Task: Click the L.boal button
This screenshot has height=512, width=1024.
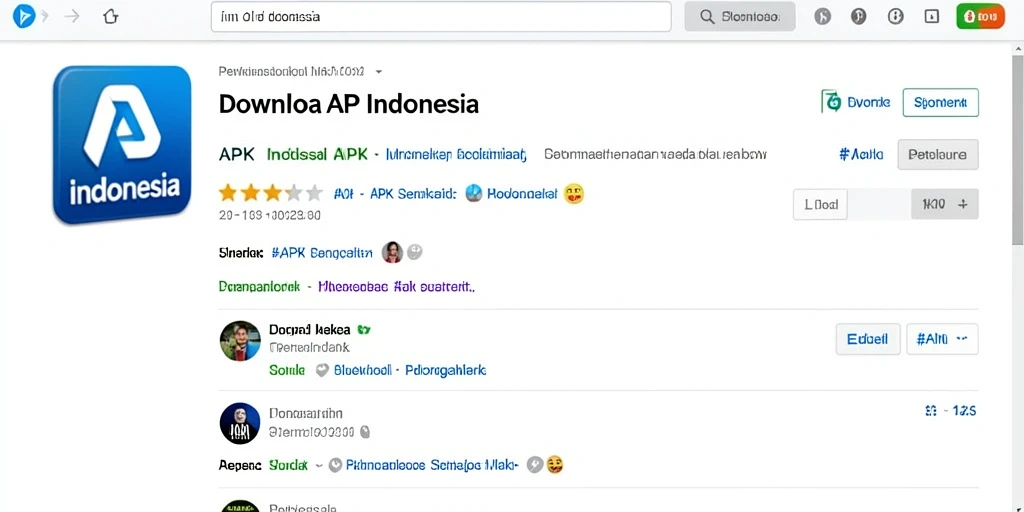Action: (x=820, y=204)
